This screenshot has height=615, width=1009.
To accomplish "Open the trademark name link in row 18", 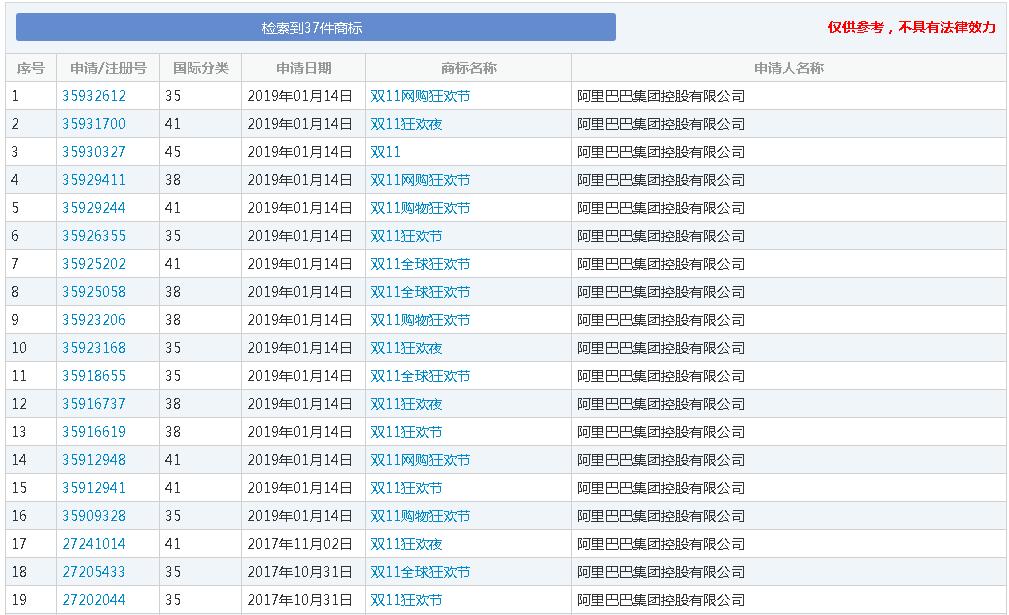I will click(x=420, y=572).
